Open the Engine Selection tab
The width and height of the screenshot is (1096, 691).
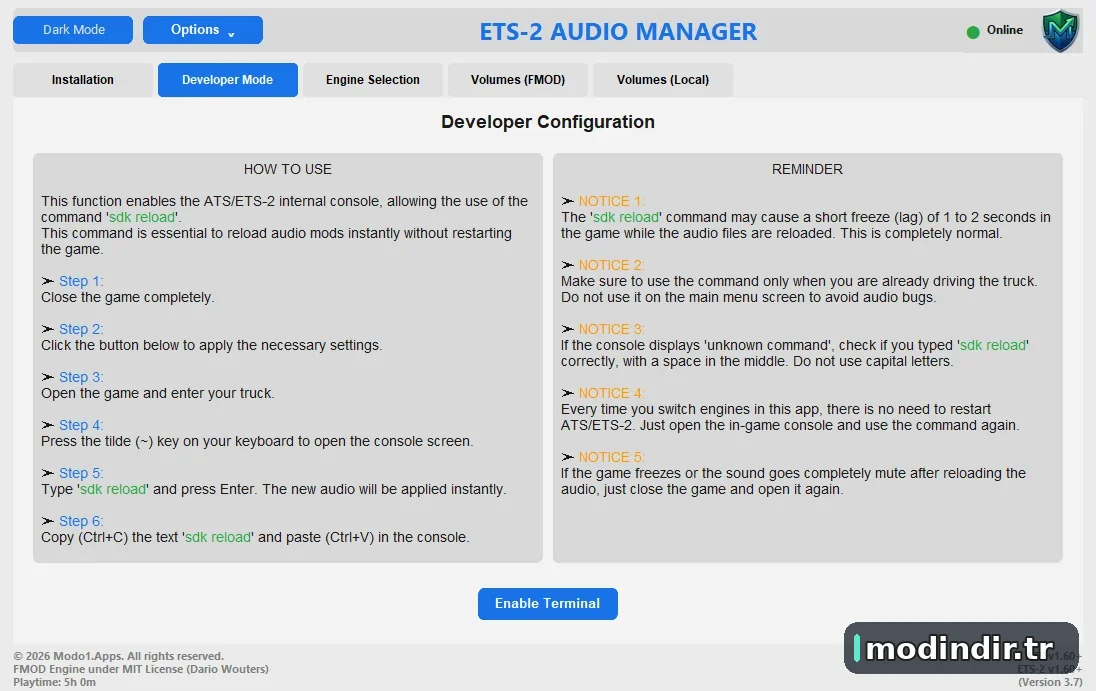[373, 80]
